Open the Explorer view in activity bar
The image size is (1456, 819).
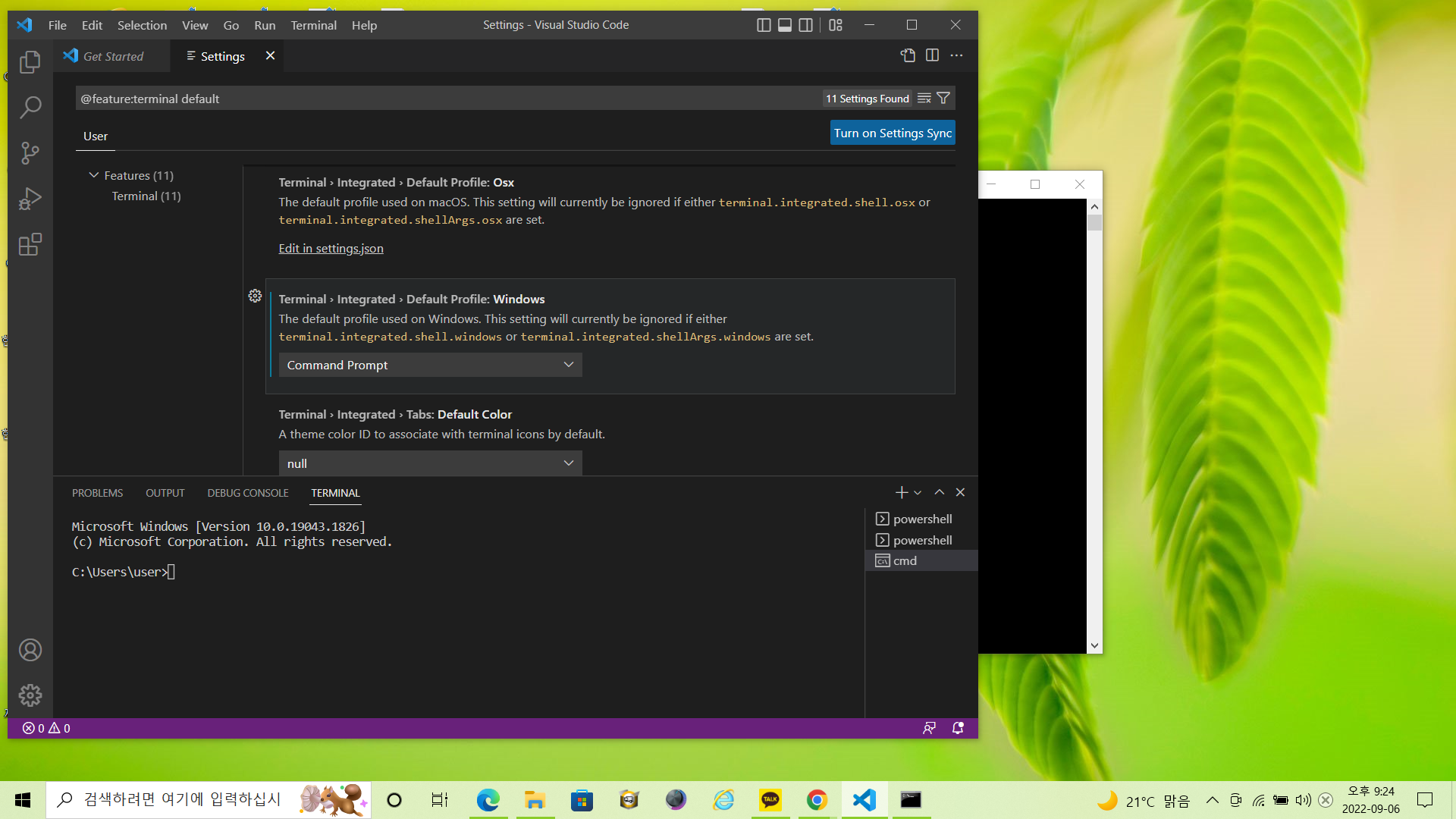pos(30,62)
